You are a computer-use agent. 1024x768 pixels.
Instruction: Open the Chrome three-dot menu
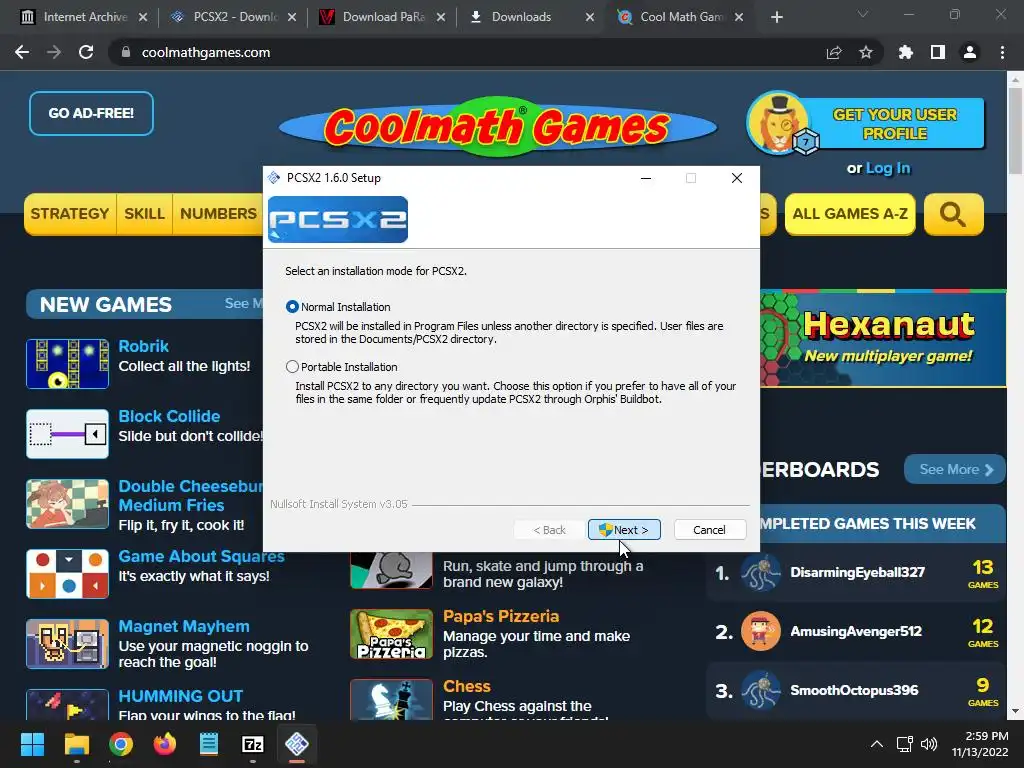pyautogui.click(x=1002, y=52)
